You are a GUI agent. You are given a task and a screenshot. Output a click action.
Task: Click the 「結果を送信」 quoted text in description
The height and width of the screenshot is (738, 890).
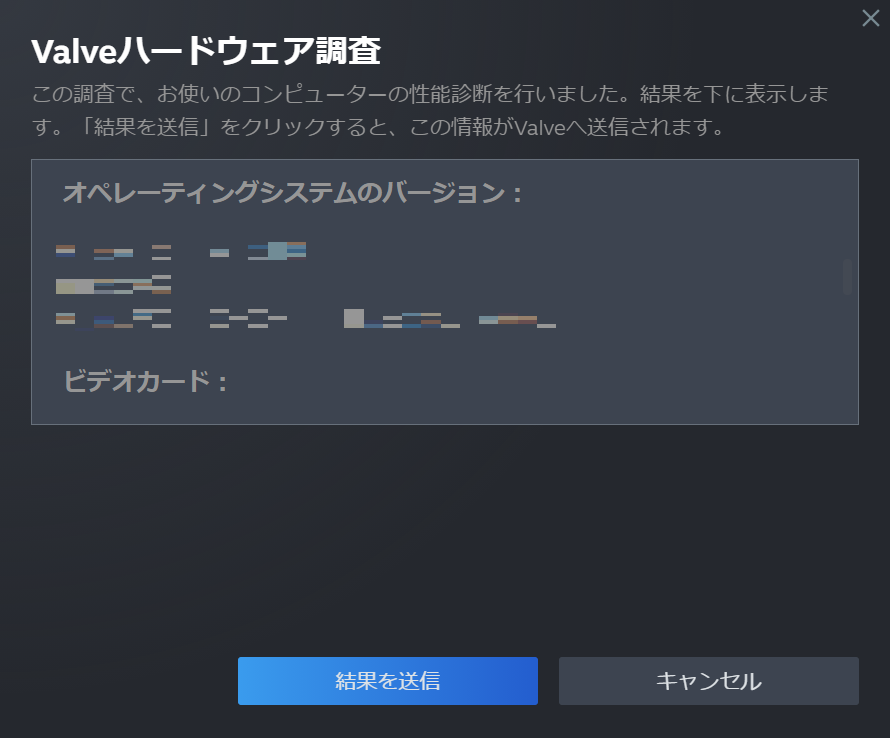pyautogui.click(x=145, y=127)
